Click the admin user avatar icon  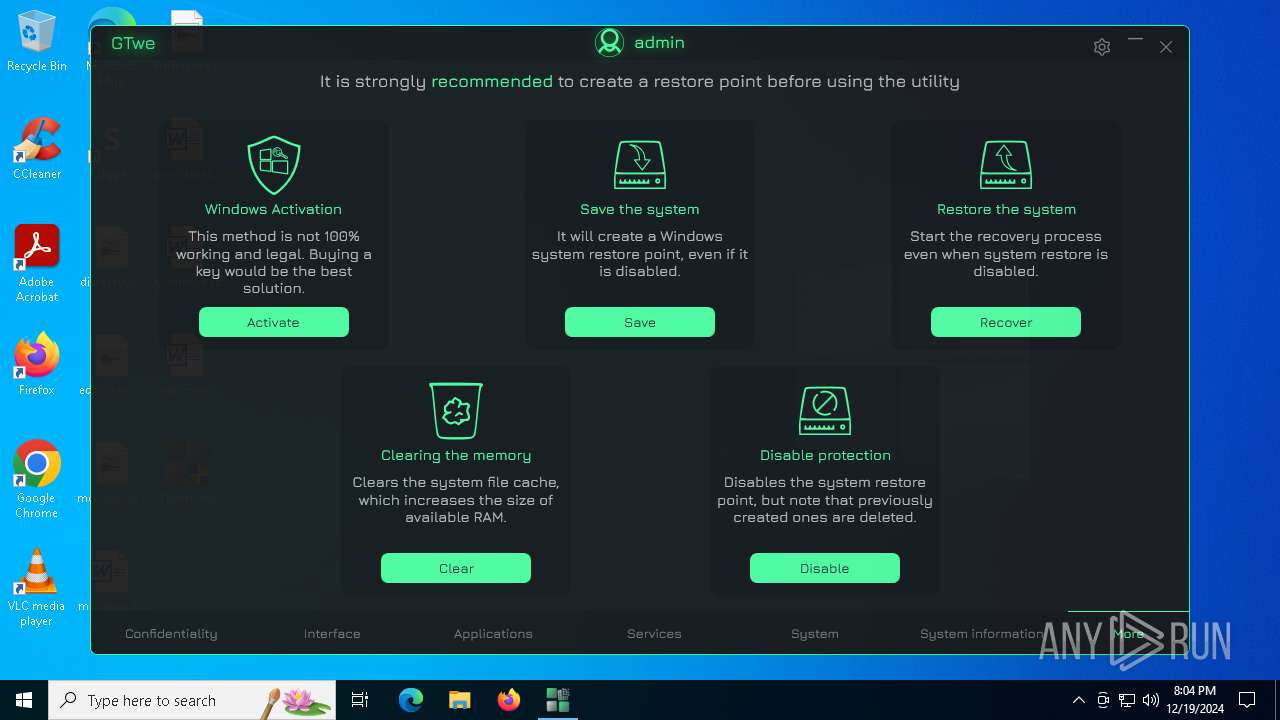pyautogui.click(x=609, y=43)
